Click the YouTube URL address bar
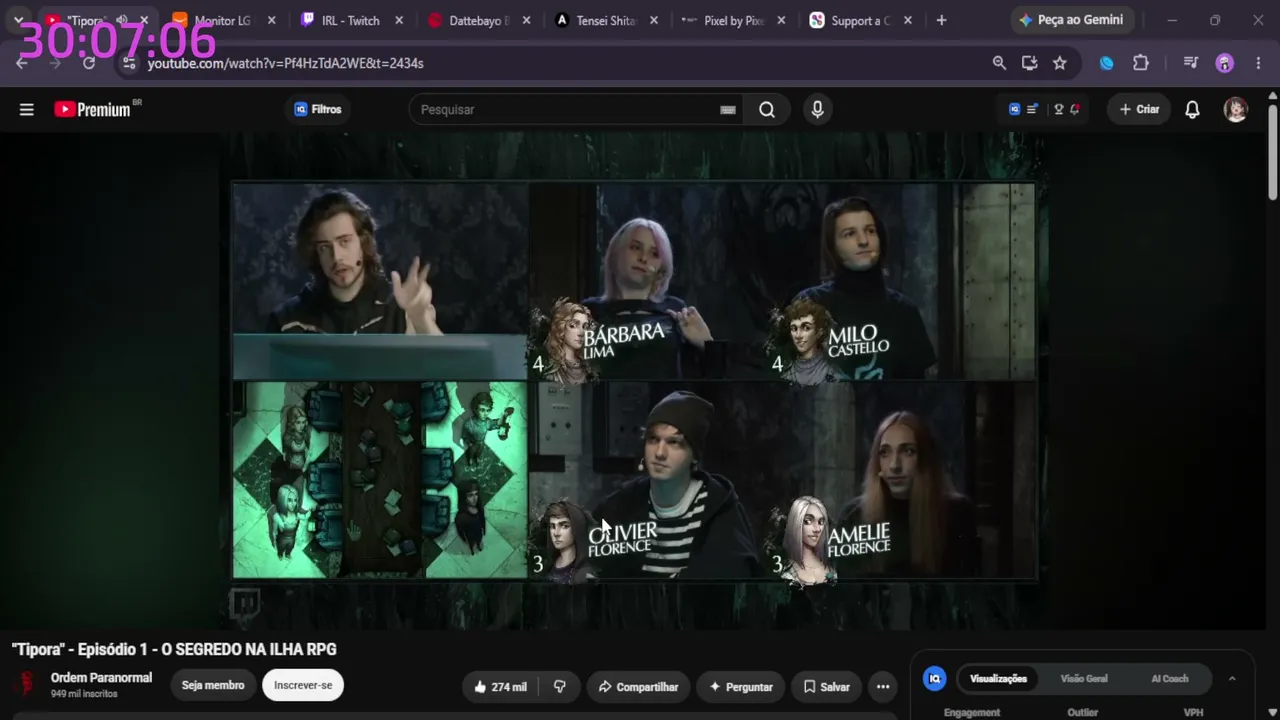 [285, 63]
